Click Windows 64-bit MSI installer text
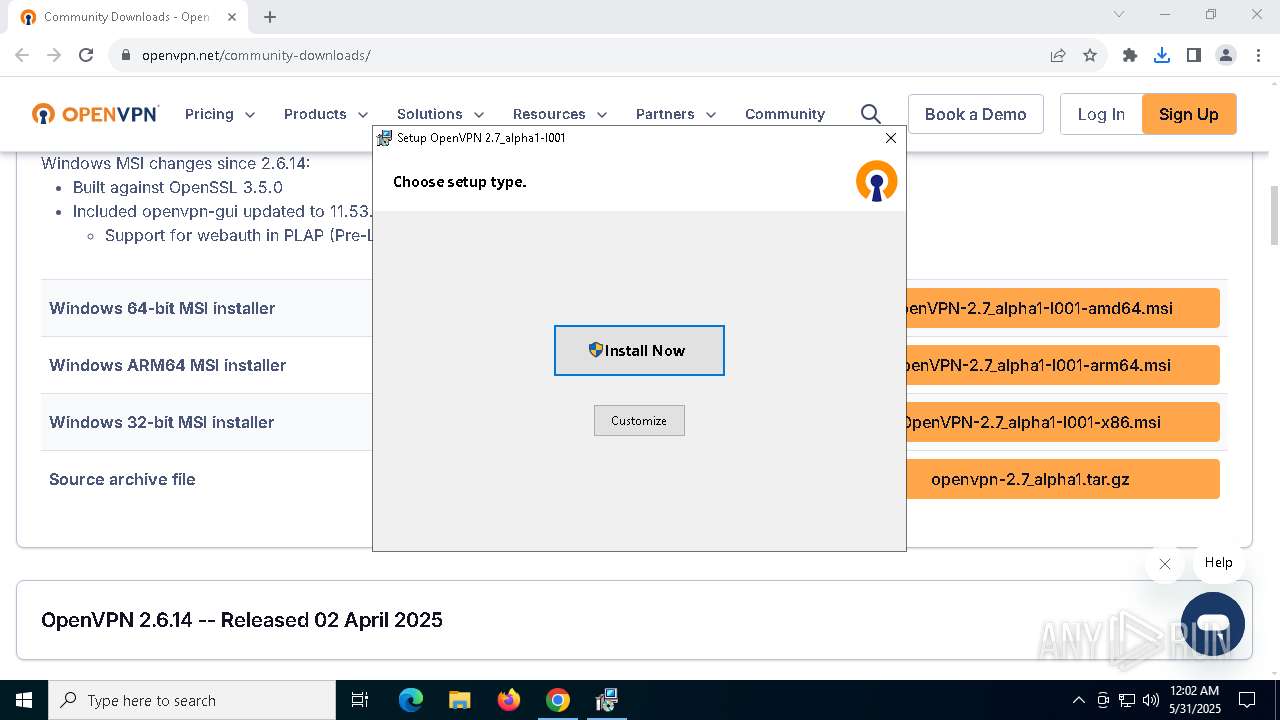The width and height of the screenshot is (1280, 720). tap(162, 308)
